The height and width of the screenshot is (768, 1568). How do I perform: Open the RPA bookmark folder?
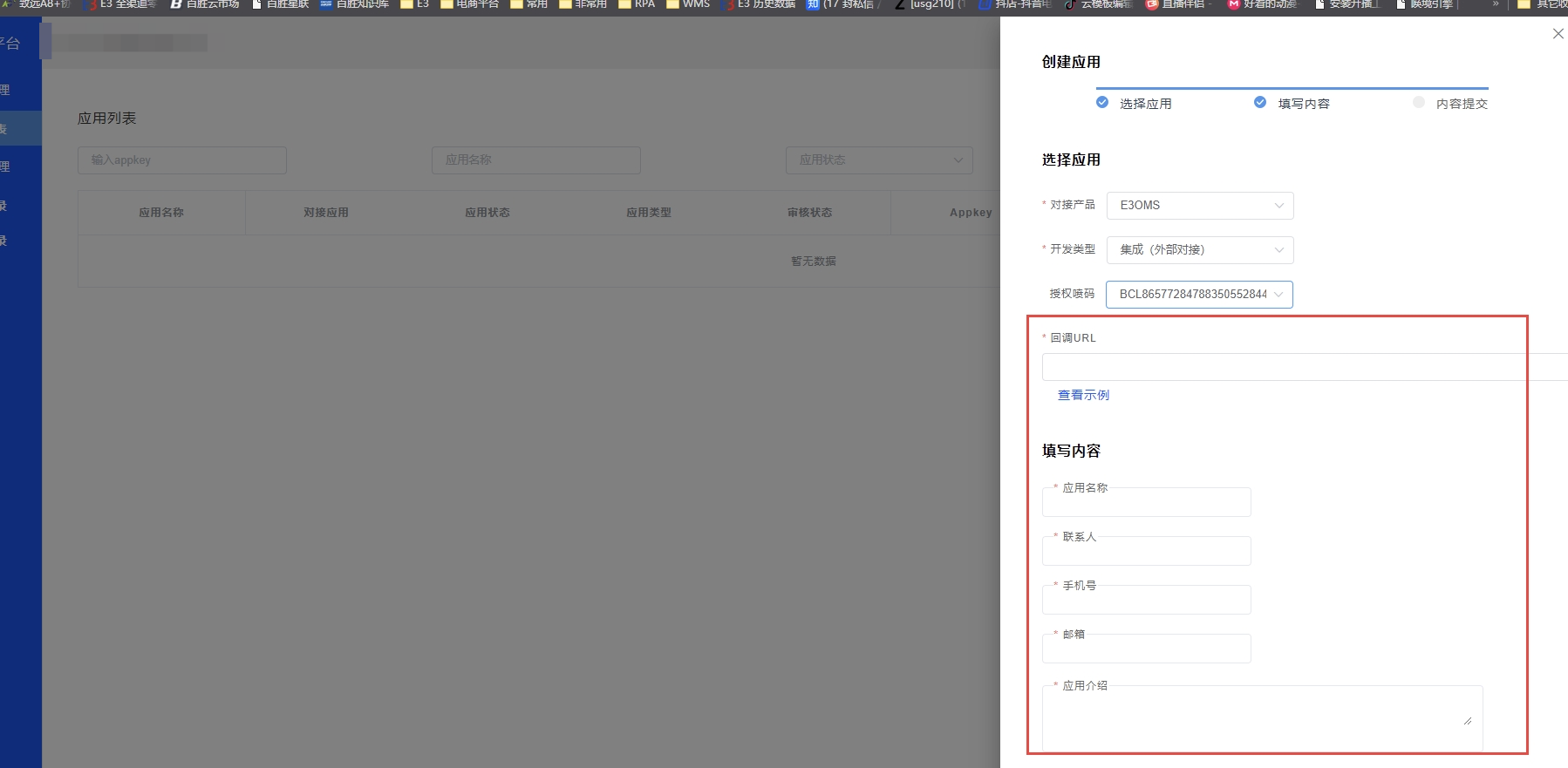pos(637,4)
